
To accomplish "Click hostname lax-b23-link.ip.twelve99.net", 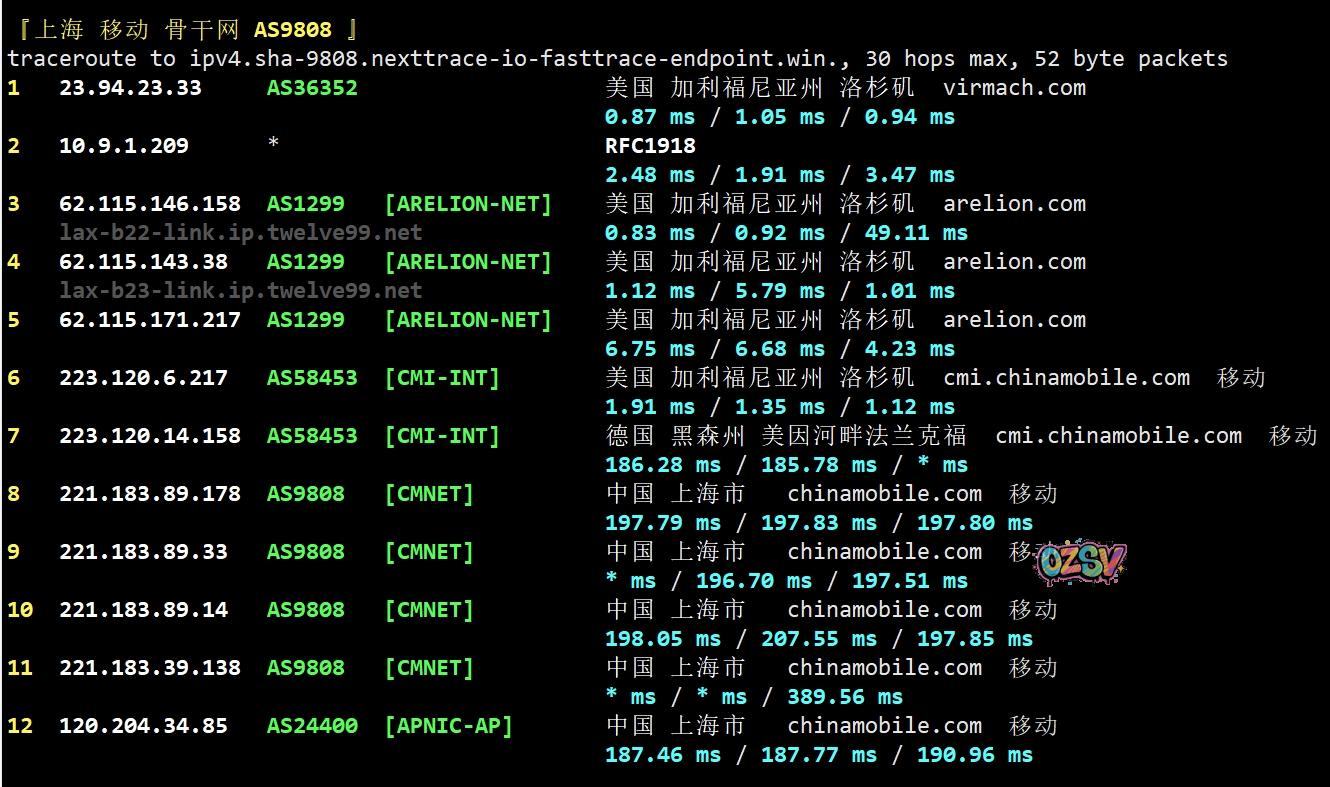I will [x=240, y=291].
